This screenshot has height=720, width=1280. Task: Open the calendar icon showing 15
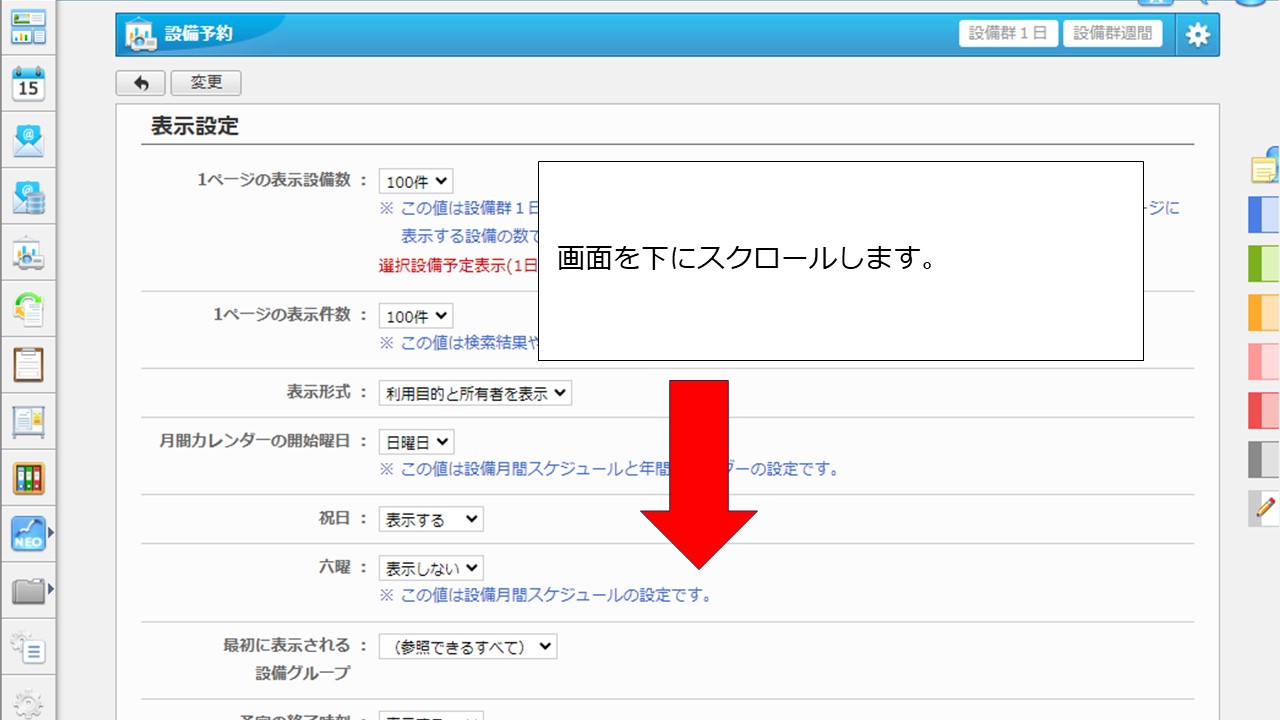pyautogui.click(x=28, y=84)
